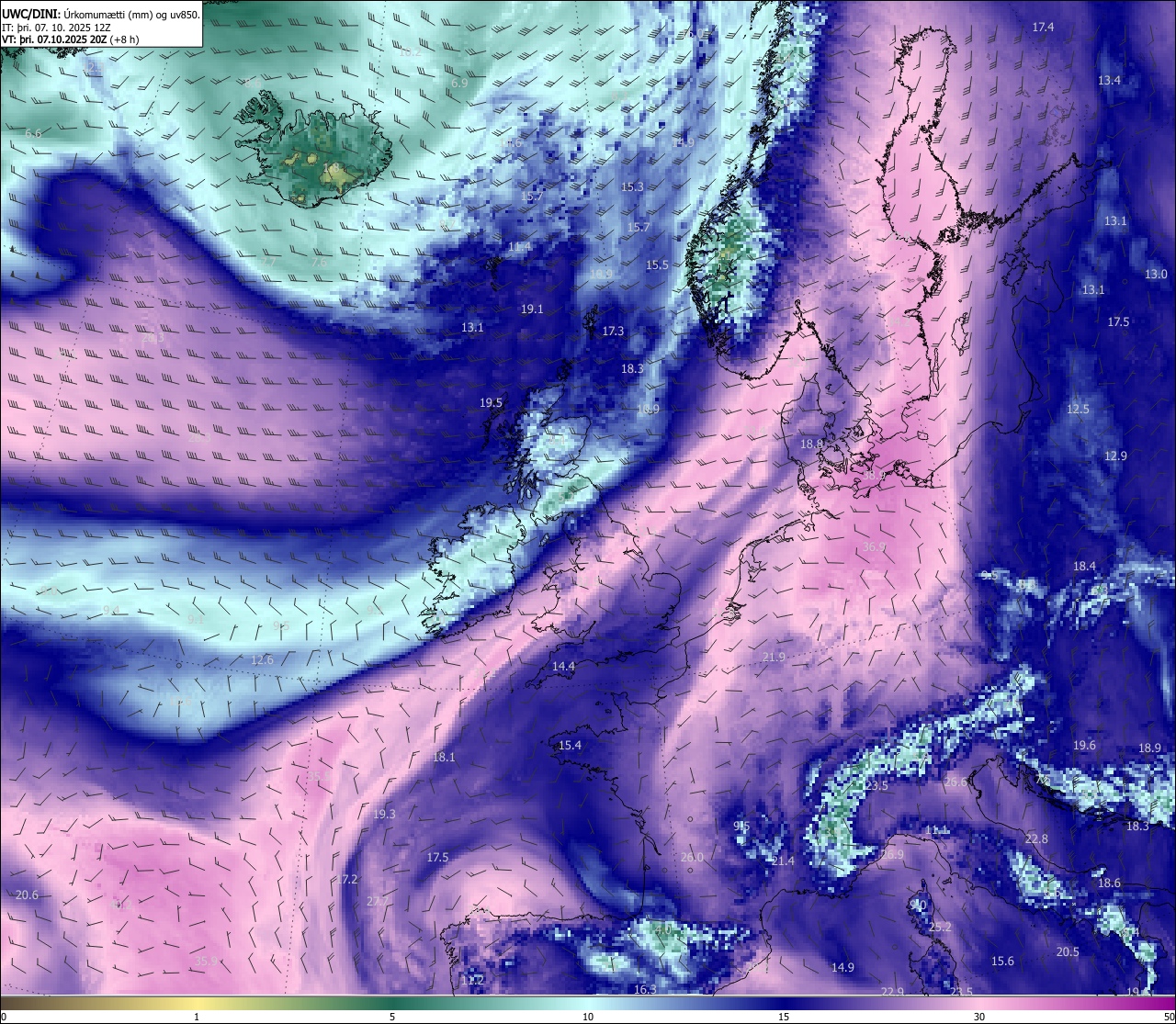
Task: Click the map value "13.0"
Action: point(1156,275)
